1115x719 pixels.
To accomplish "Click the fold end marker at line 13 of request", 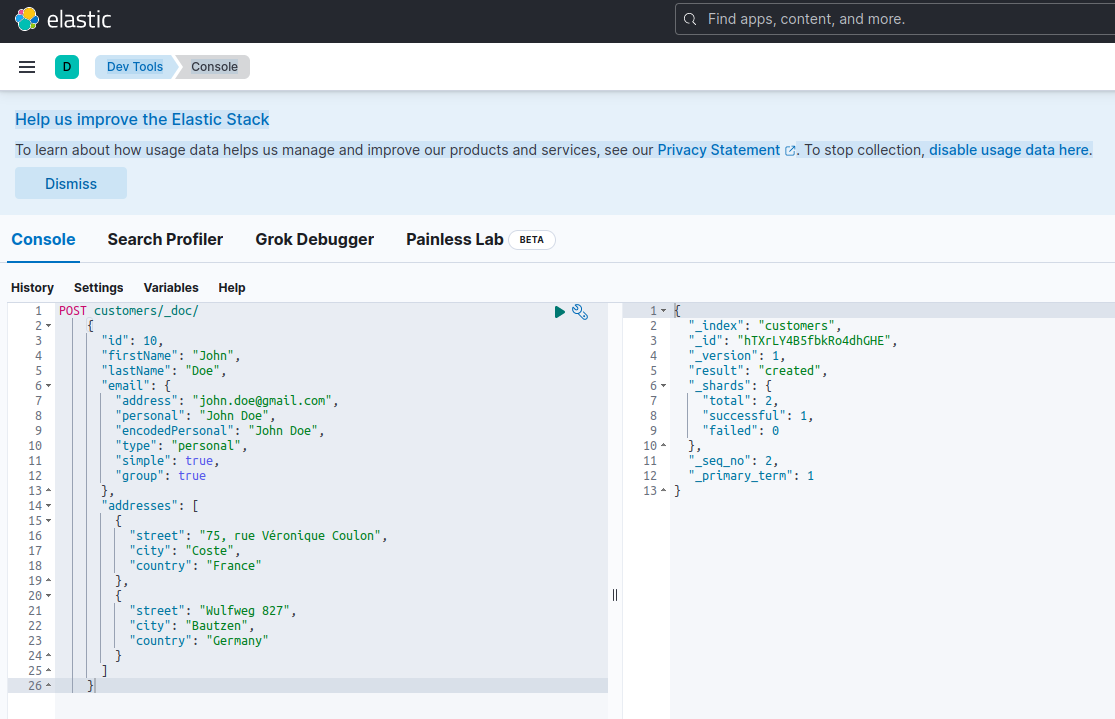I will (x=48, y=491).
